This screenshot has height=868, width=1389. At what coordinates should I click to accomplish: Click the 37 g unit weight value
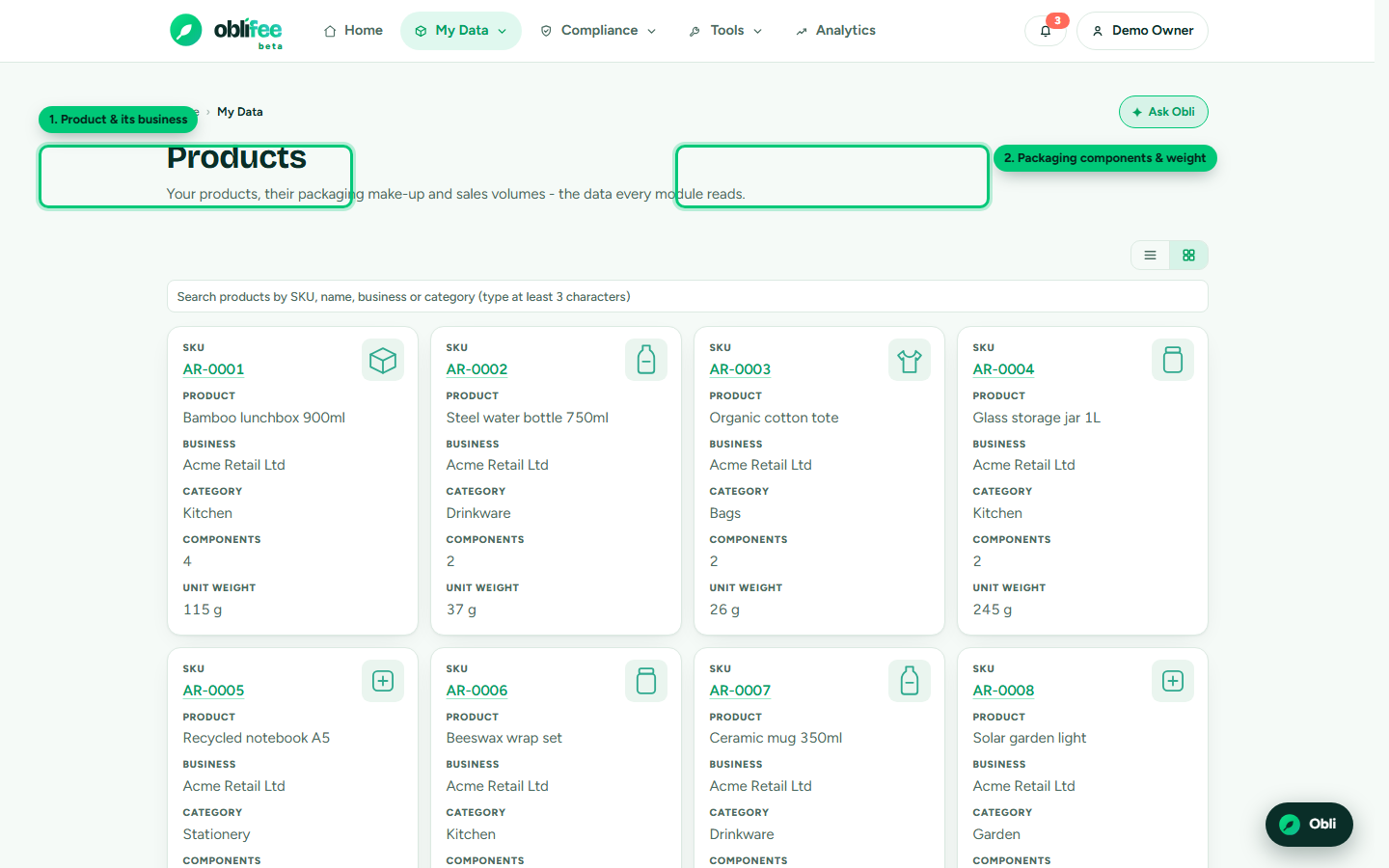461,610
